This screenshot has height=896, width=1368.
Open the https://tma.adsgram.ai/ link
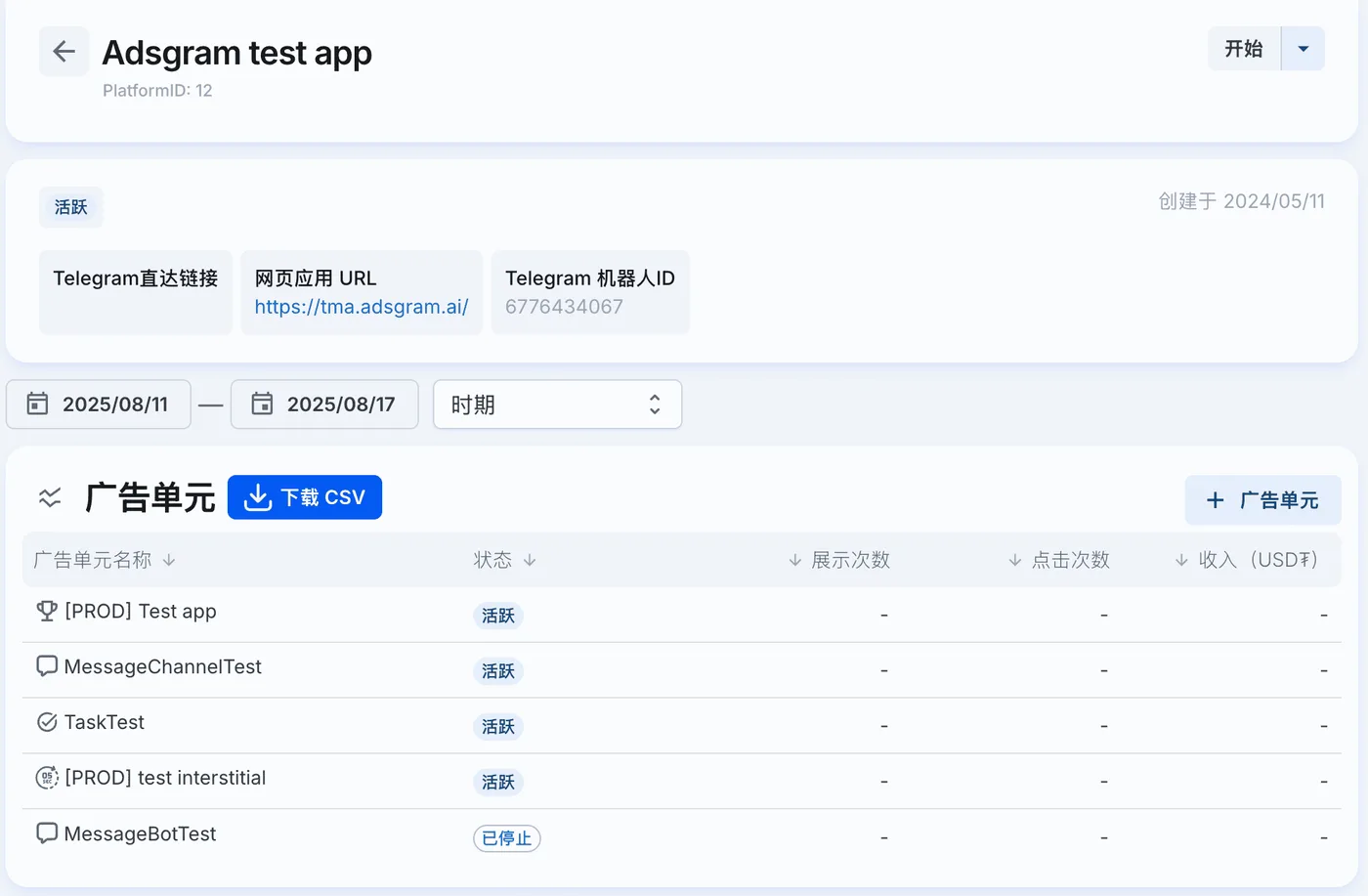pos(362,307)
